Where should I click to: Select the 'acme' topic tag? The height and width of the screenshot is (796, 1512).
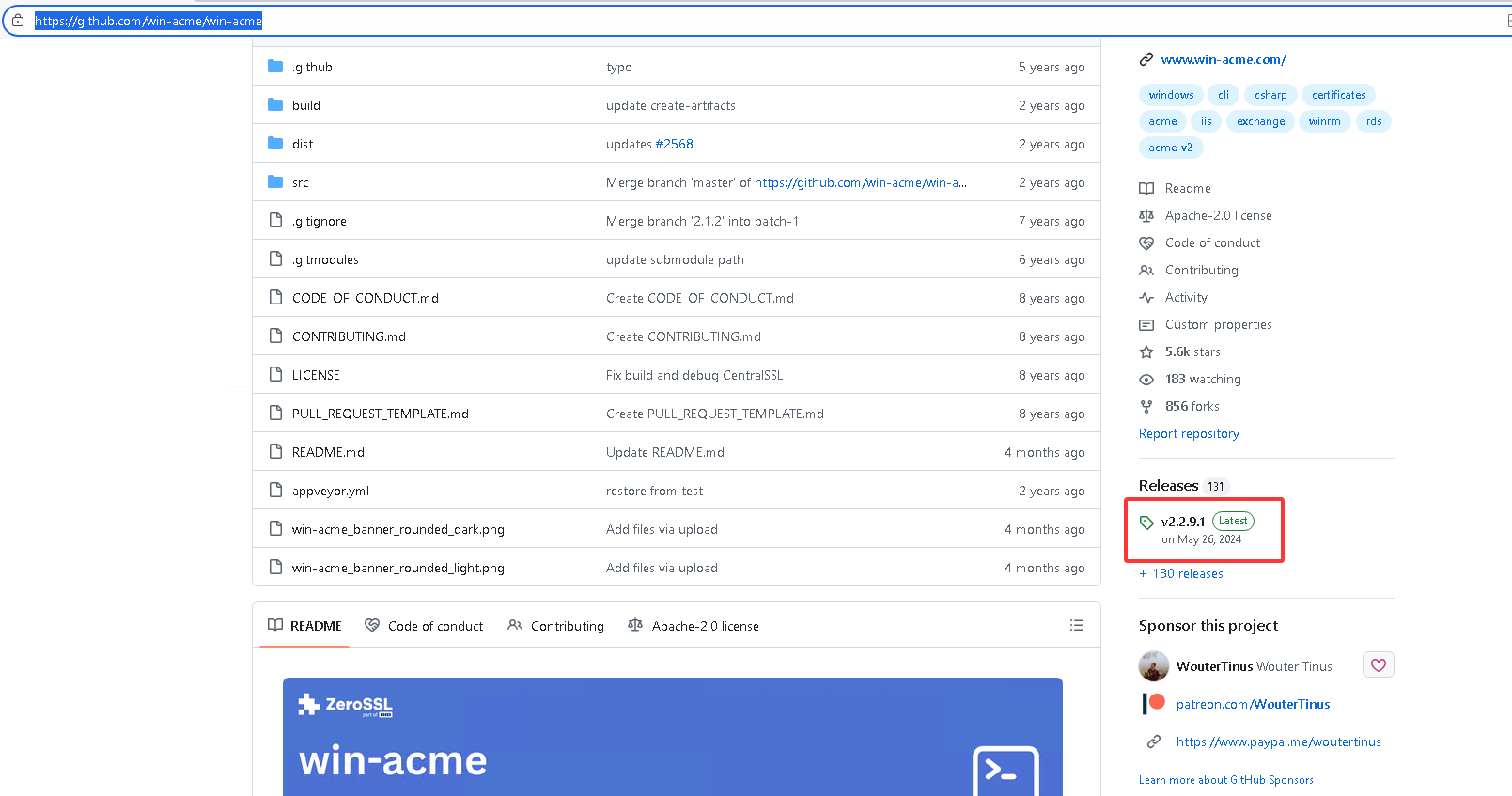1162,121
